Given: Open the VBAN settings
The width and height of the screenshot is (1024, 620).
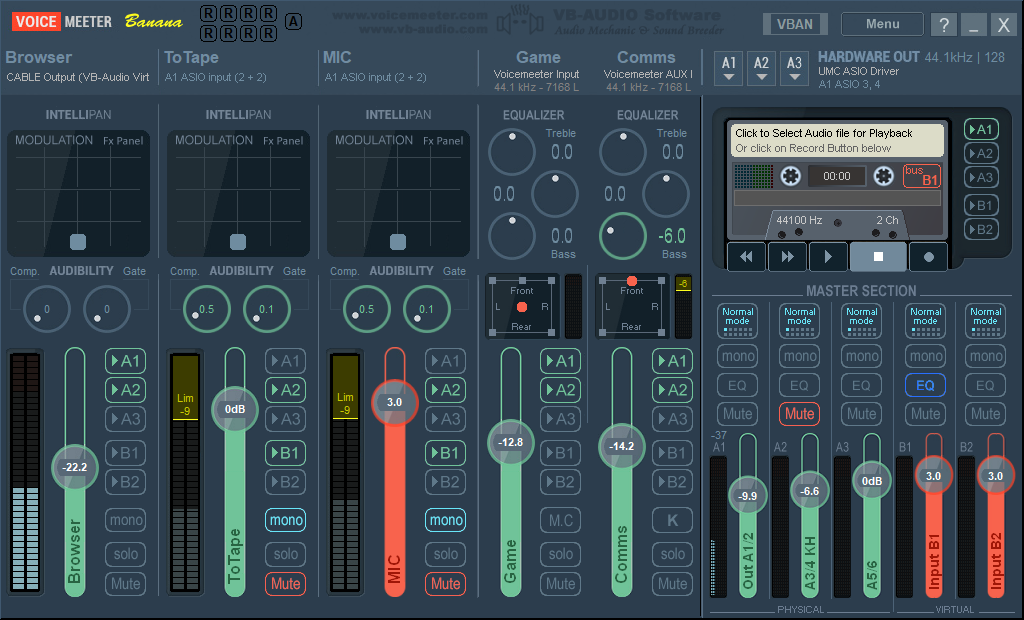Looking at the screenshot, I should (795, 24).
